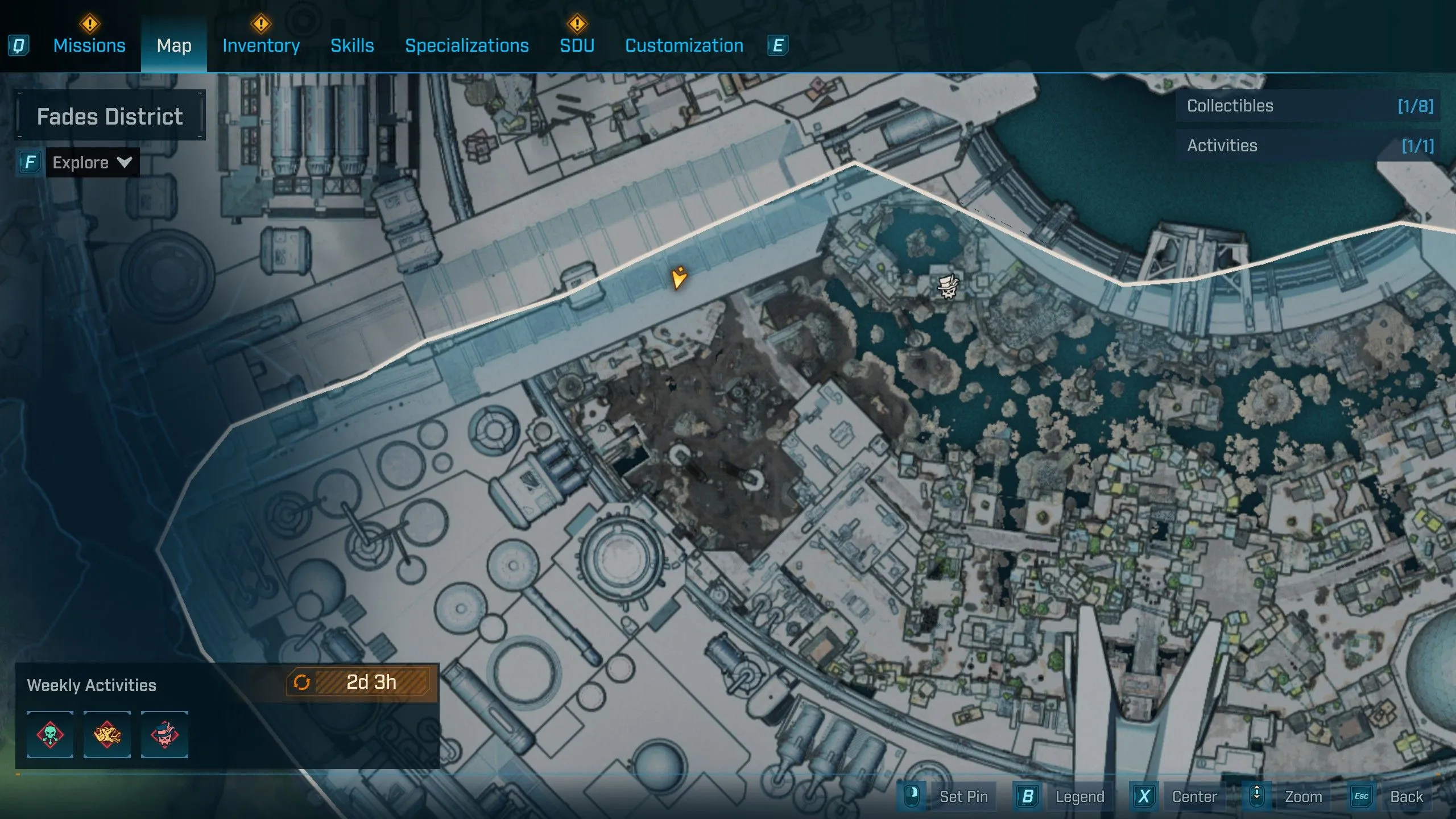Viewport: 1456px width, 819px height.
Task: Go to the Specializations tab
Action: click(466, 45)
